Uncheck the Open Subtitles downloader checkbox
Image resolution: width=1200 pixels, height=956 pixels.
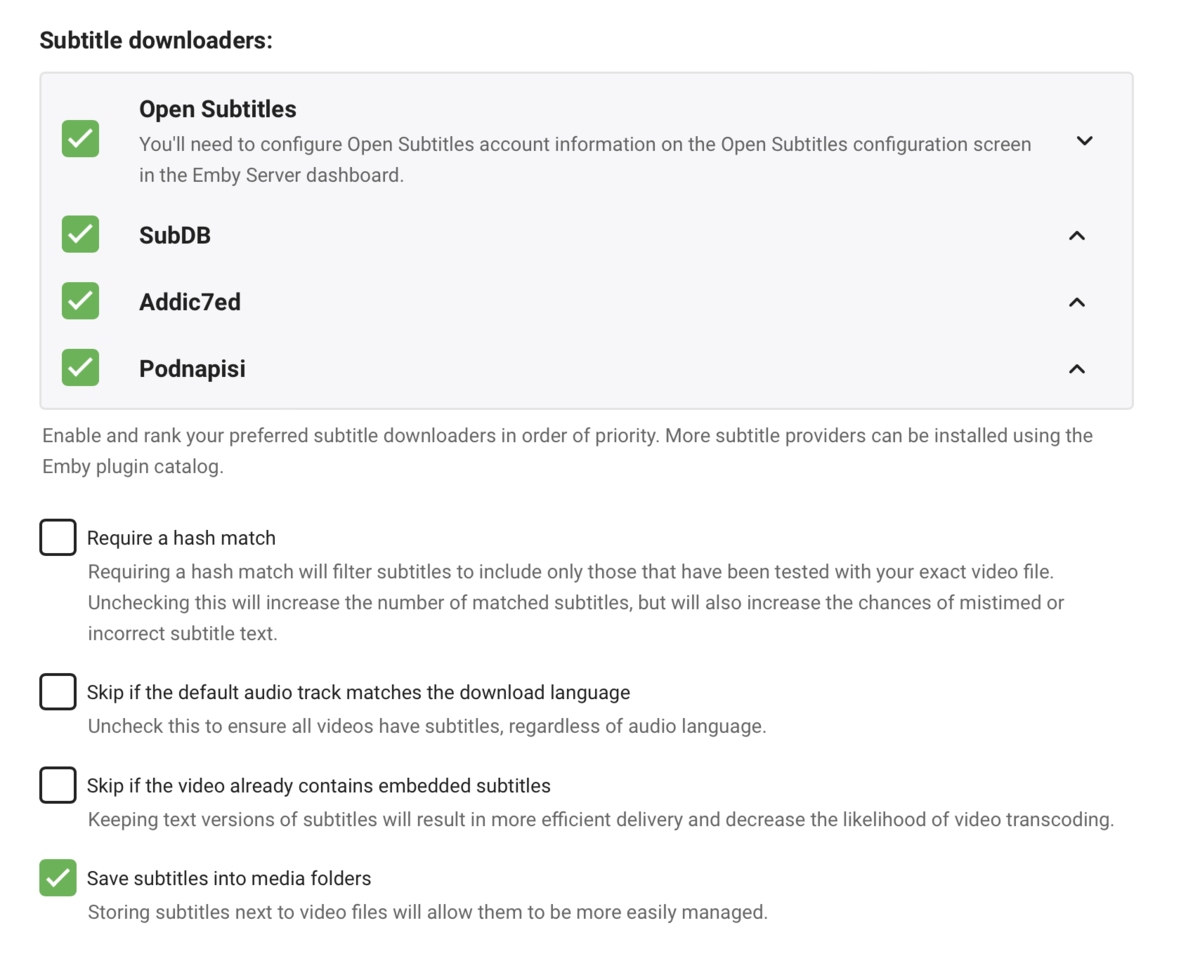coord(80,139)
